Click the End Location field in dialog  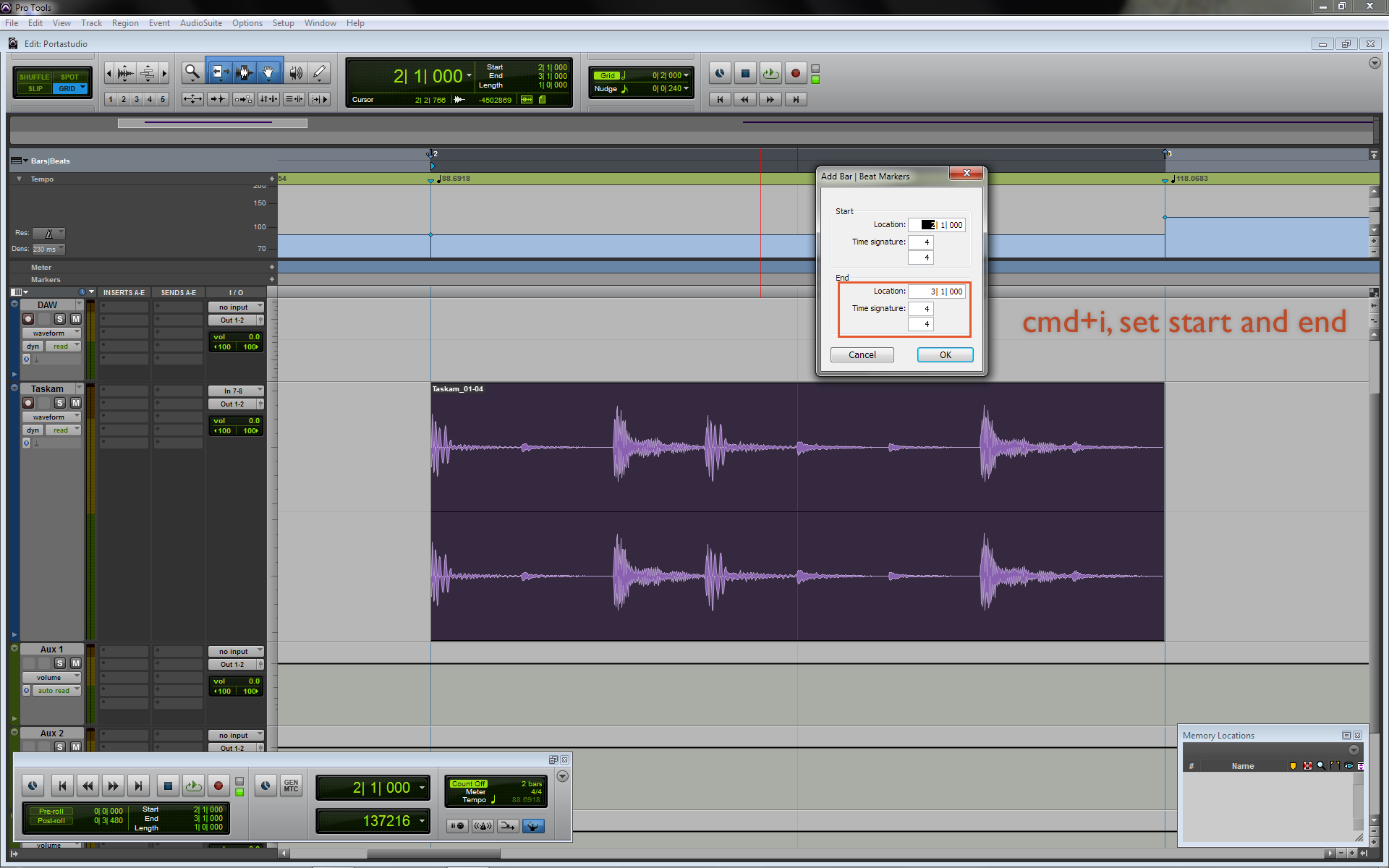937,292
